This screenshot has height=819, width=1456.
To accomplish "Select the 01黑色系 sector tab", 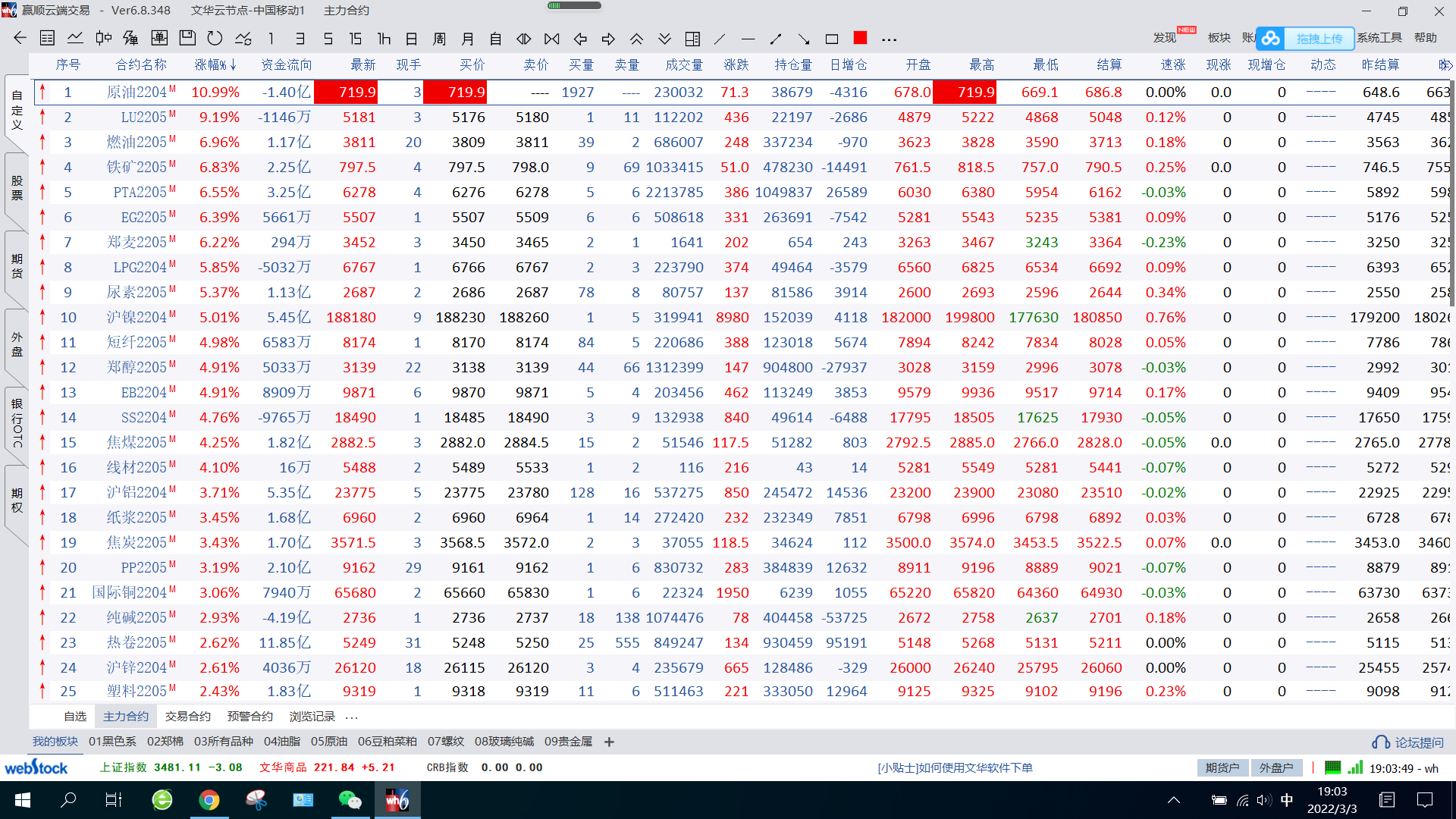I will (112, 742).
